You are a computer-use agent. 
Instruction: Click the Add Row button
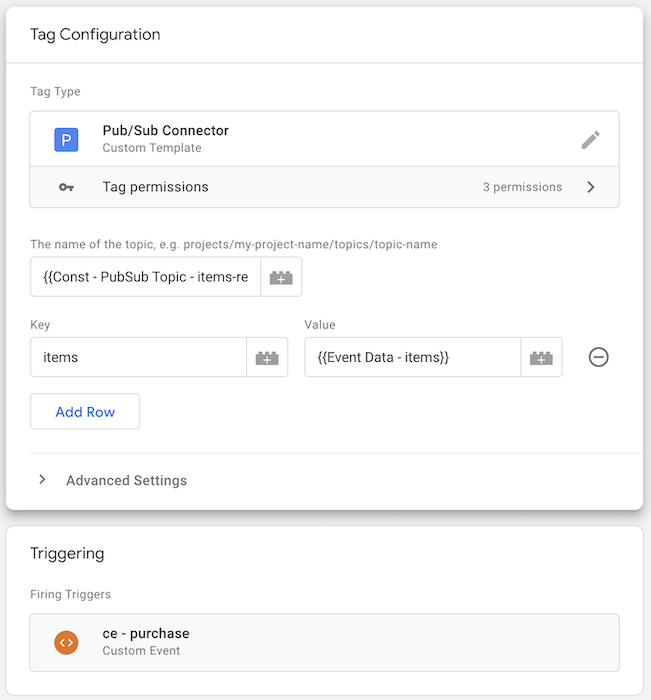point(85,412)
